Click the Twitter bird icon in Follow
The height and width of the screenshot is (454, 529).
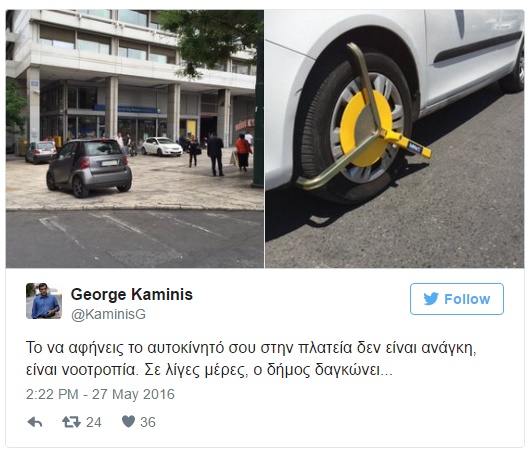tap(431, 299)
